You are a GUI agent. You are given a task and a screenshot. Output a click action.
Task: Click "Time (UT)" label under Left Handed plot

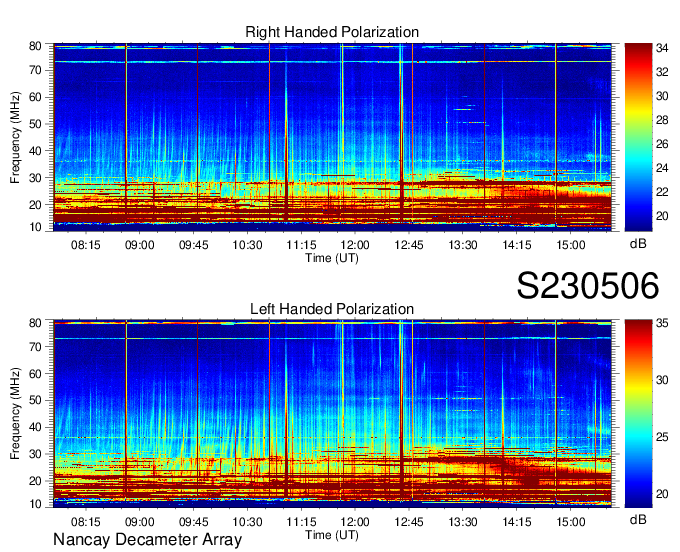click(332, 535)
